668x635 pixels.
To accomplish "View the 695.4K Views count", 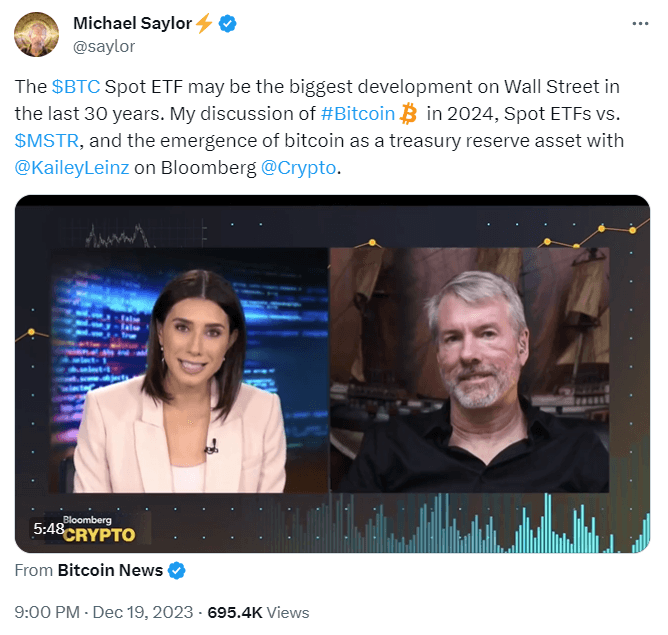I will (x=258, y=612).
